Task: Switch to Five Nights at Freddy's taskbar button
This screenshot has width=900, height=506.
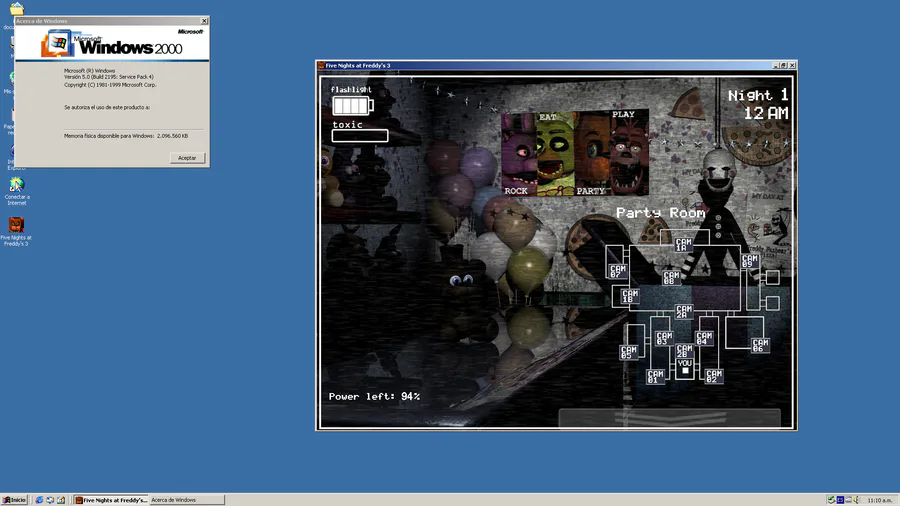Action: click(111, 500)
